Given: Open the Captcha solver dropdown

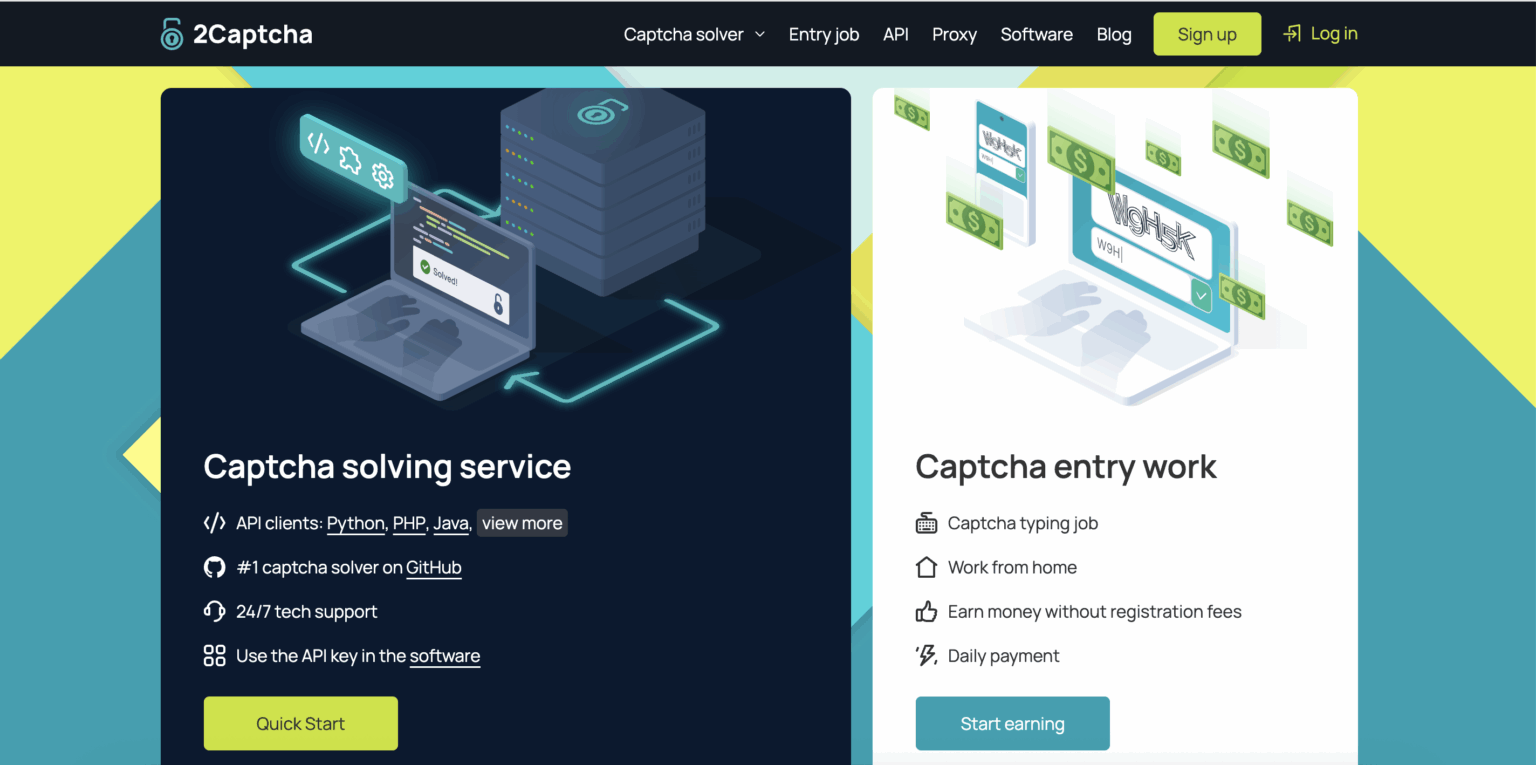Looking at the screenshot, I should (693, 33).
